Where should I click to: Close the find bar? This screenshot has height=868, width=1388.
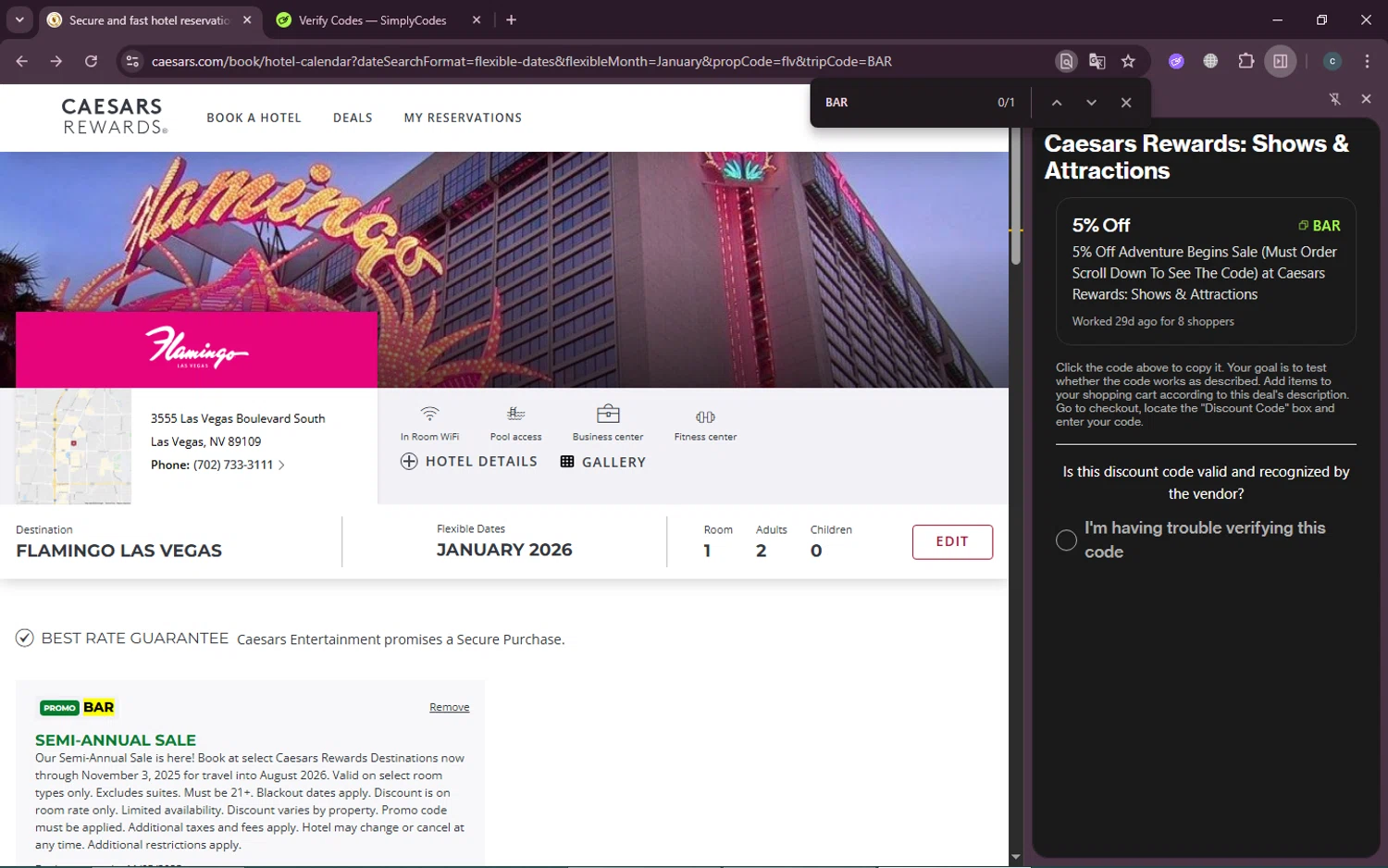(1126, 103)
